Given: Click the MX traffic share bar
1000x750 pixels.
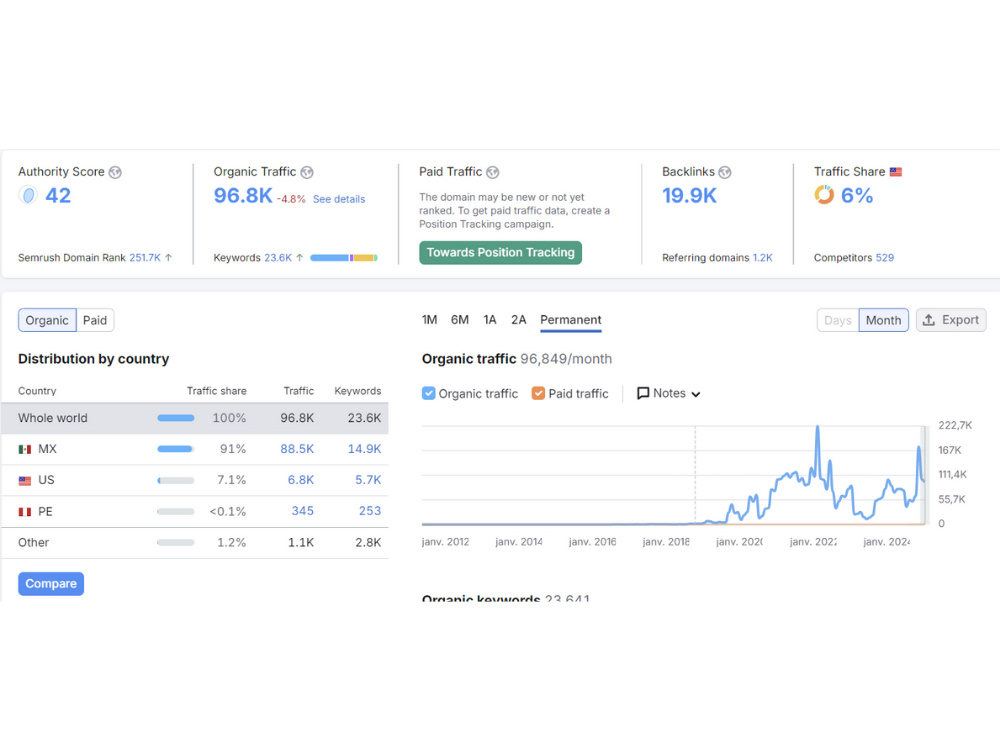Looking at the screenshot, I should (x=176, y=449).
